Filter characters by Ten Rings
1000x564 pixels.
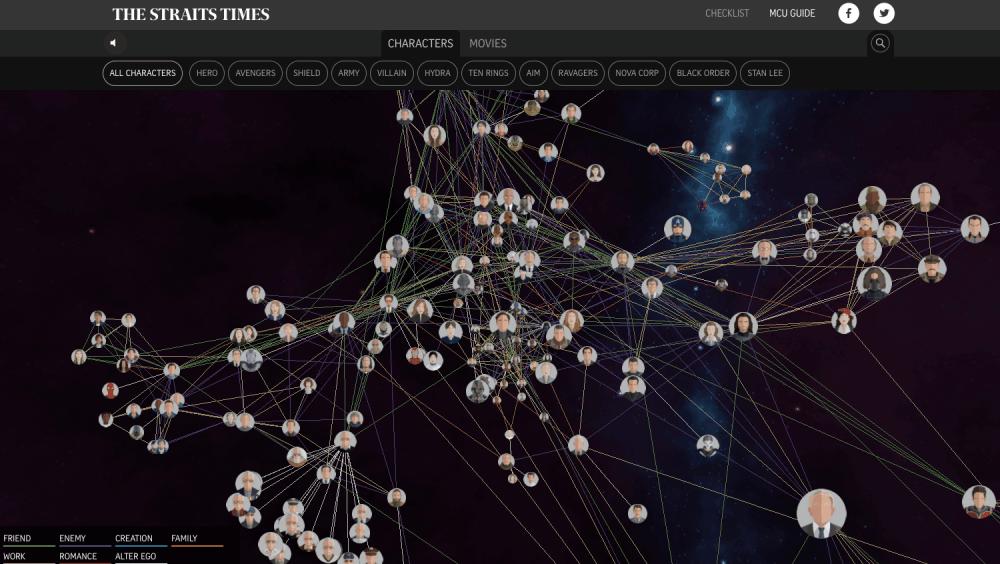coord(489,73)
